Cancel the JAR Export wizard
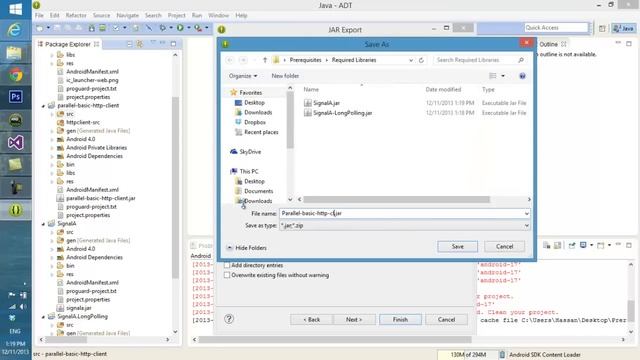The image size is (640, 360). tap(446, 319)
